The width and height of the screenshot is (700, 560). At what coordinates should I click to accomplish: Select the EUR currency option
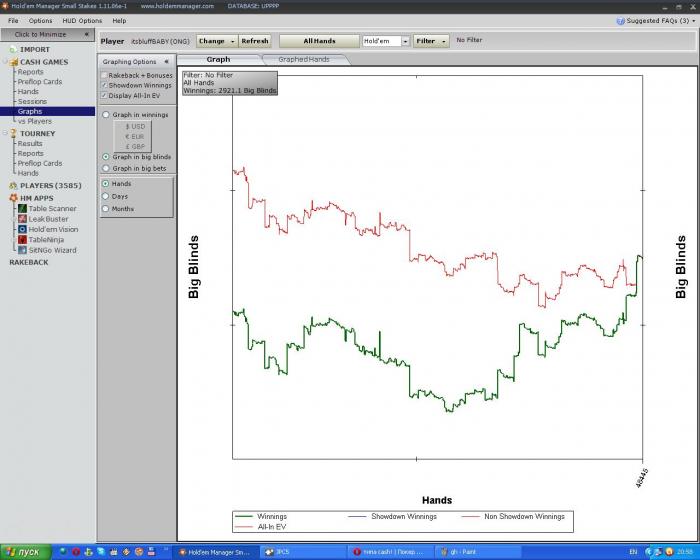(x=135, y=137)
